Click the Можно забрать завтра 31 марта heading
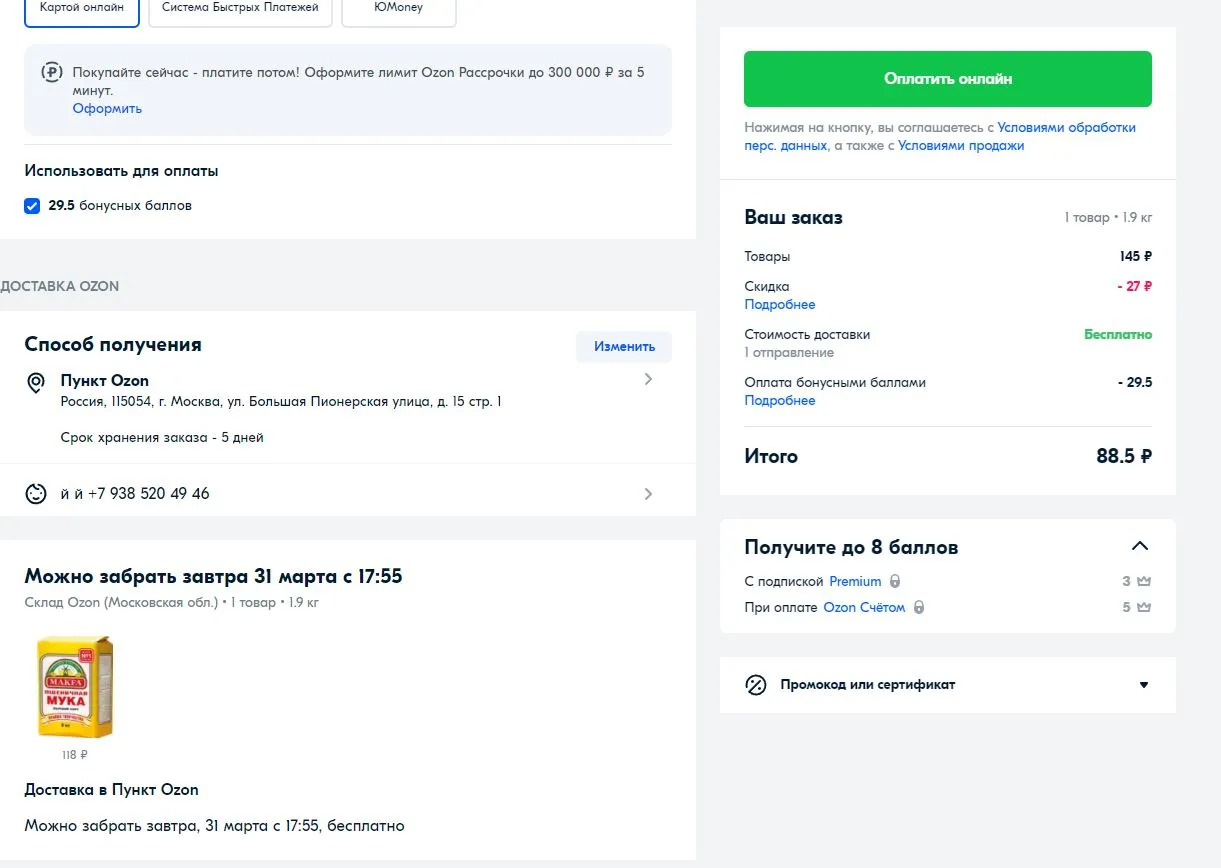1221x868 pixels. (213, 576)
